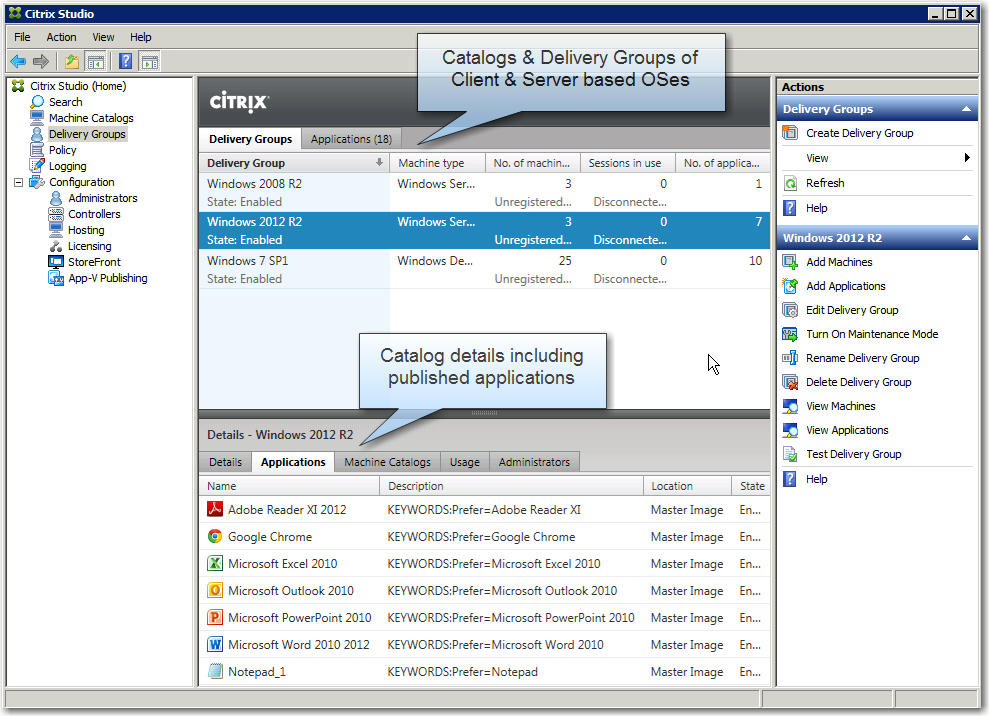This screenshot has height=716, width=989.
Task: Click the Add Machines icon
Action: tap(790, 262)
